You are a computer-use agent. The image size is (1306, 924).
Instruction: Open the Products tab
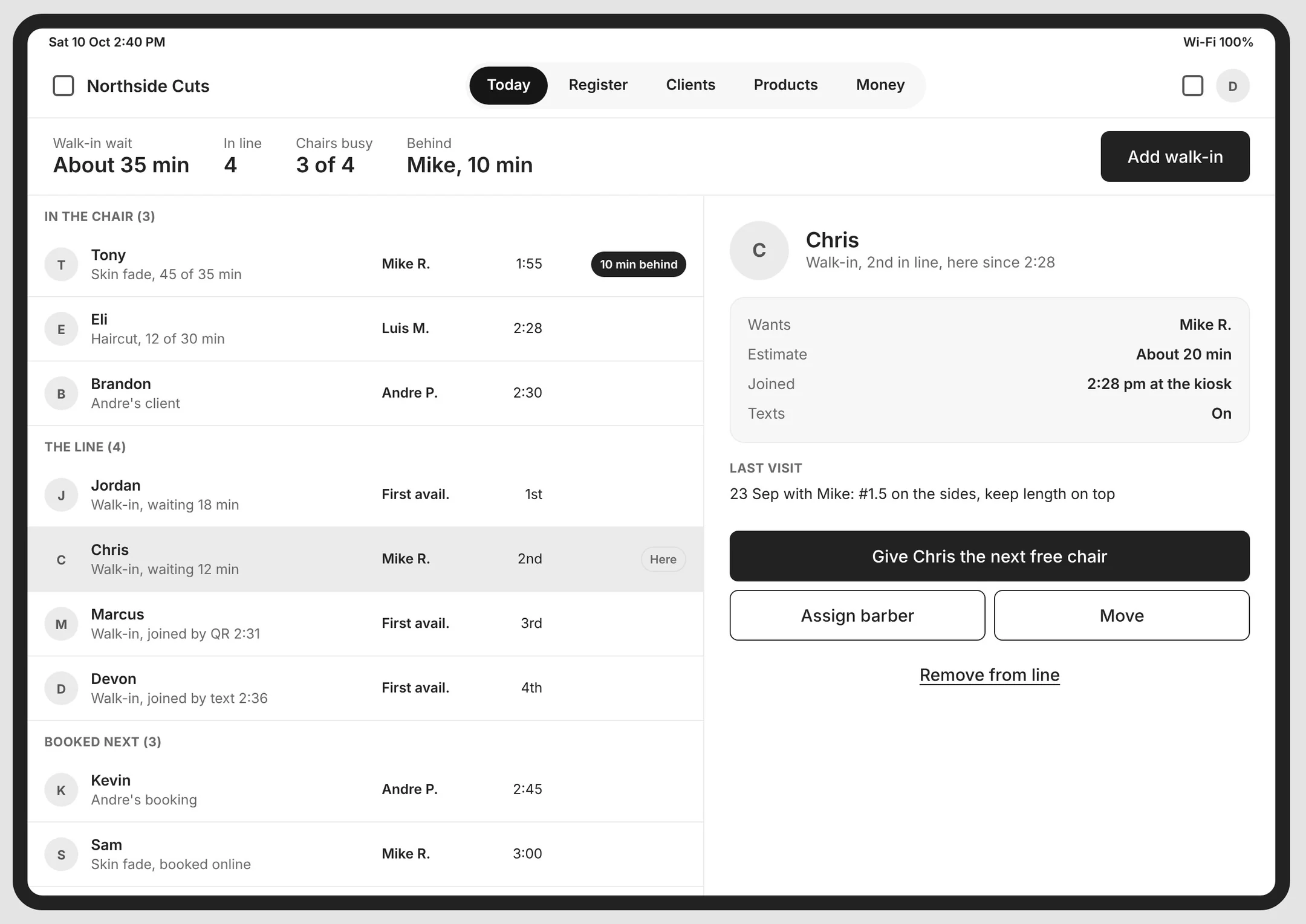click(785, 85)
